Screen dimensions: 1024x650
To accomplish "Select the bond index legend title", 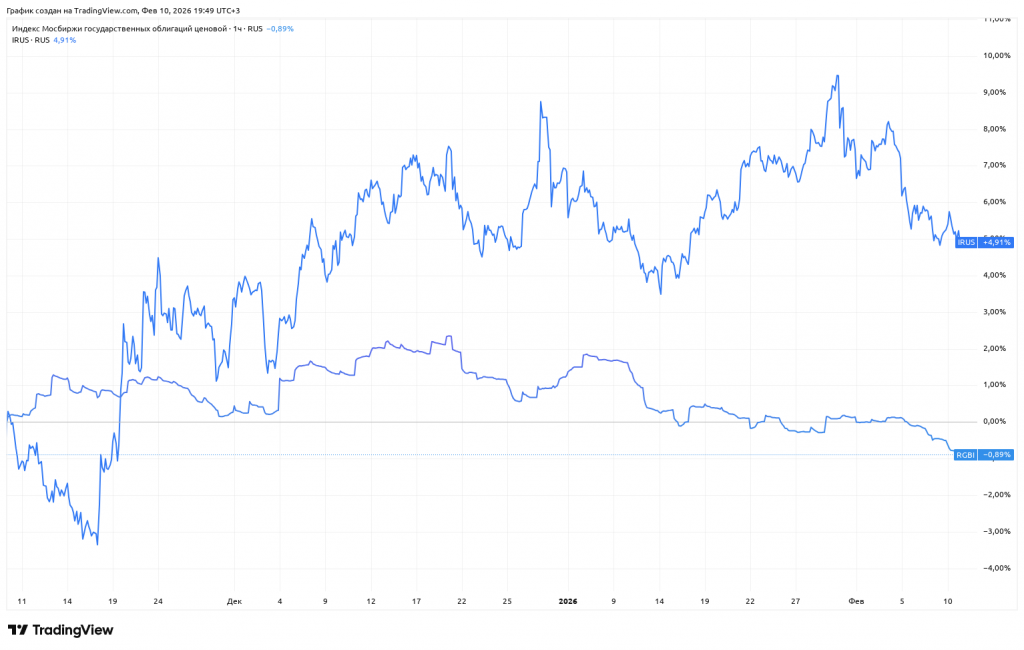I will tap(128, 29).
